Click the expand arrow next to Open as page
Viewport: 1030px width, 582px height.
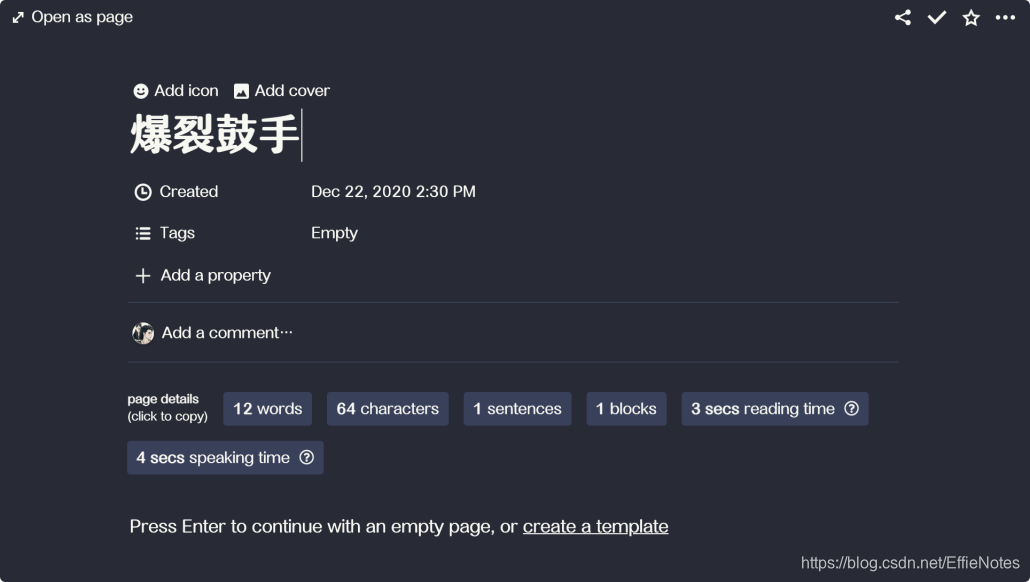click(17, 16)
